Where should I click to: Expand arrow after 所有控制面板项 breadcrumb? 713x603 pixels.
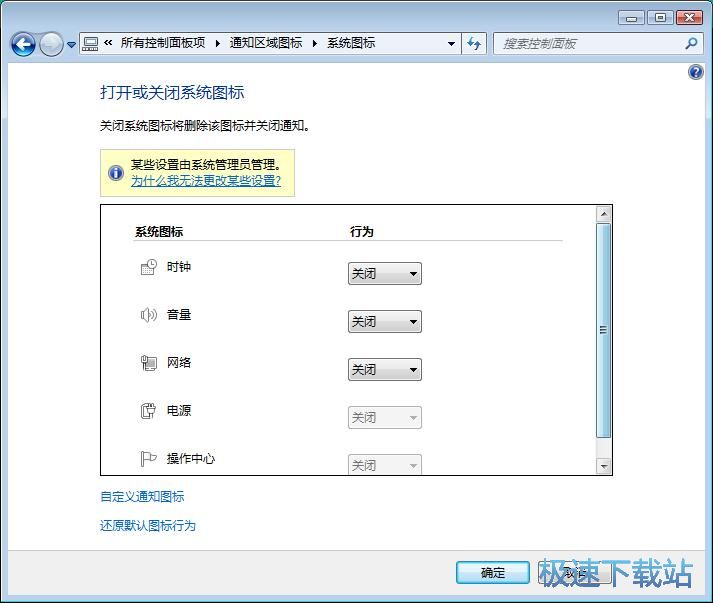[x=218, y=44]
